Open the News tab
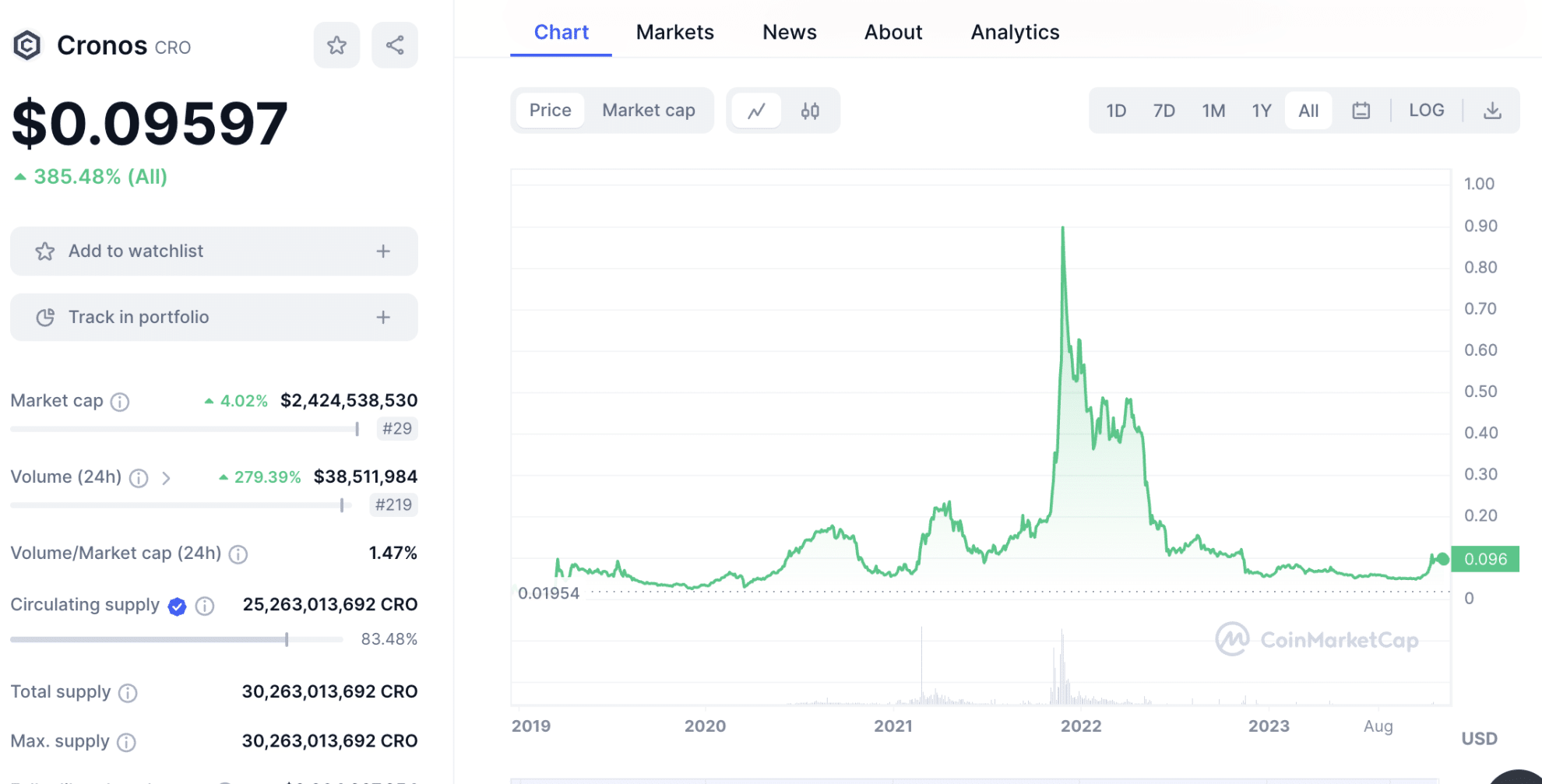 tap(790, 32)
